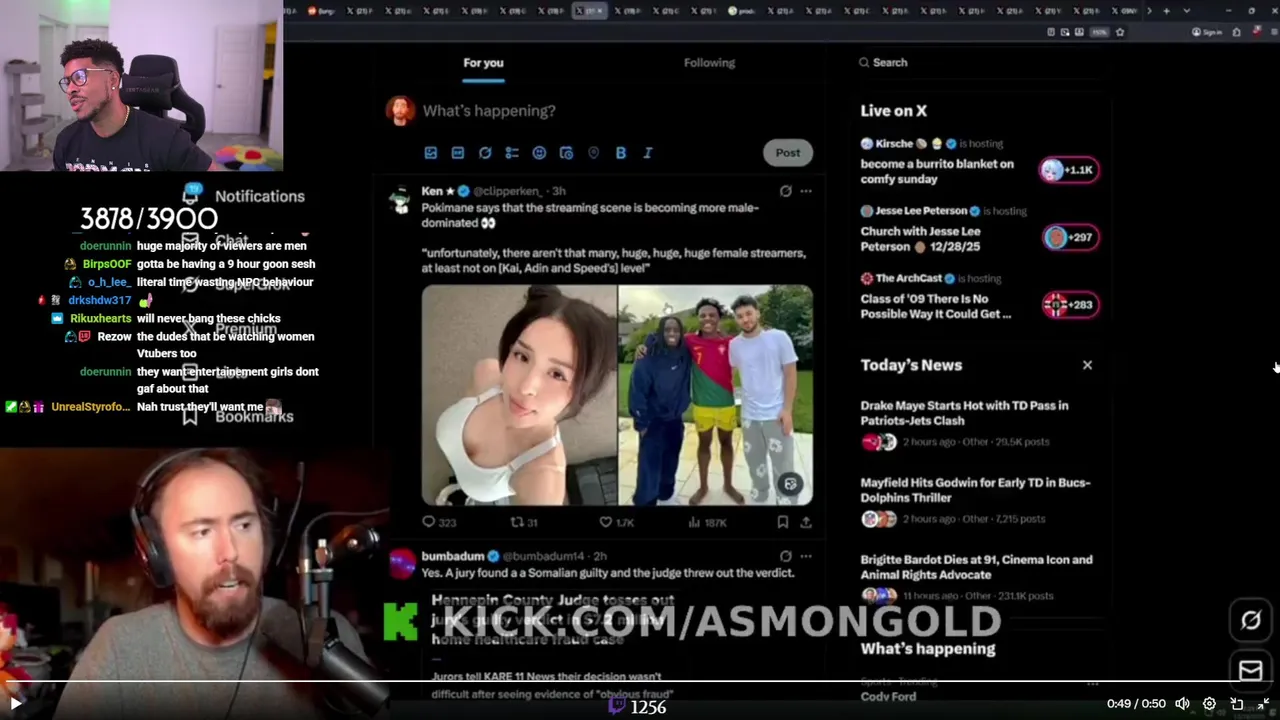Open Grok icon in the compose toolbar

coord(485,153)
